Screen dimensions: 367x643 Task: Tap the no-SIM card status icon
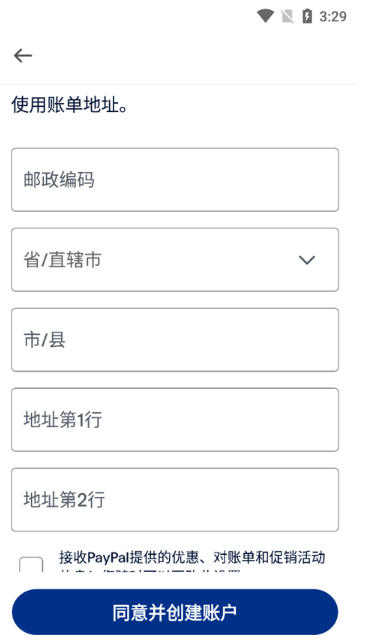(287, 16)
